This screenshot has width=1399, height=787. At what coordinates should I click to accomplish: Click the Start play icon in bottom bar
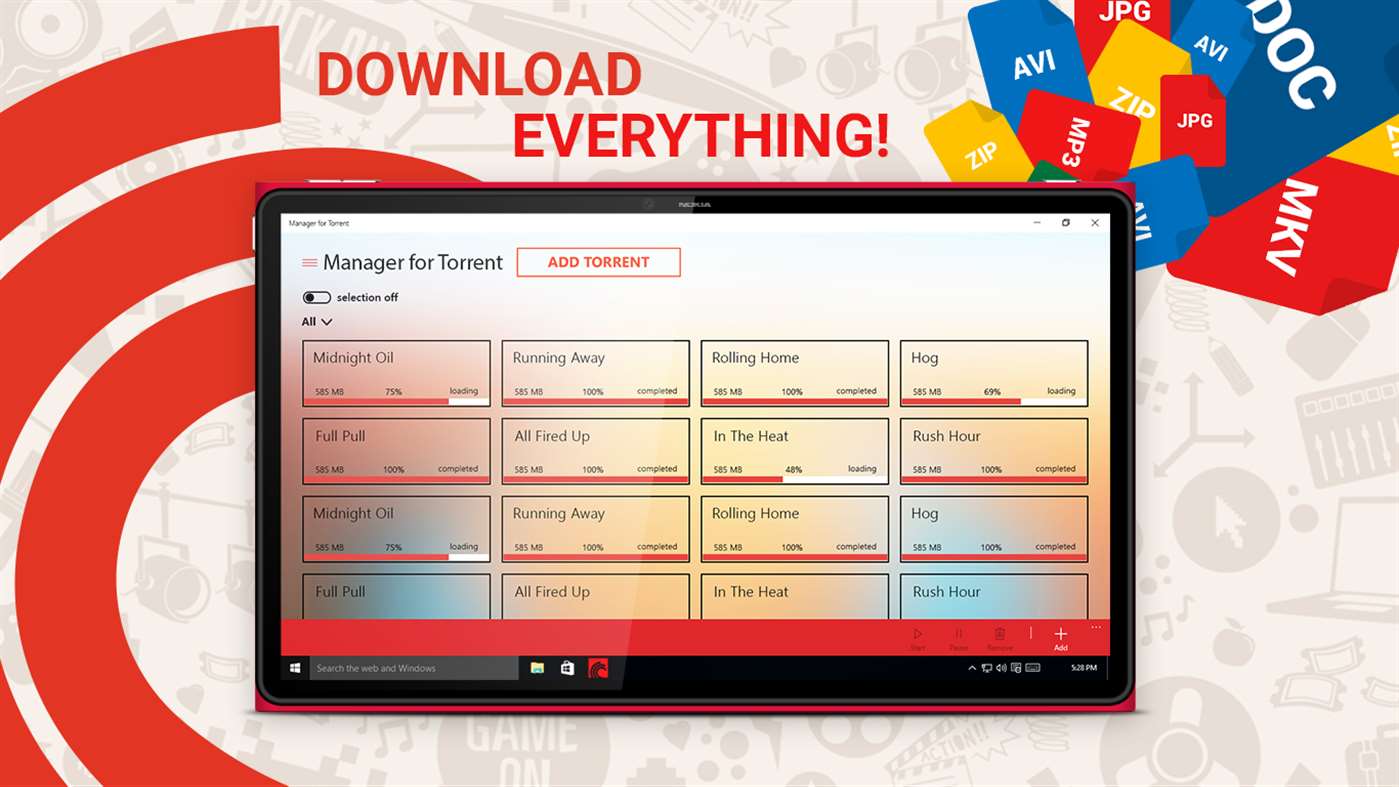point(918,634)
